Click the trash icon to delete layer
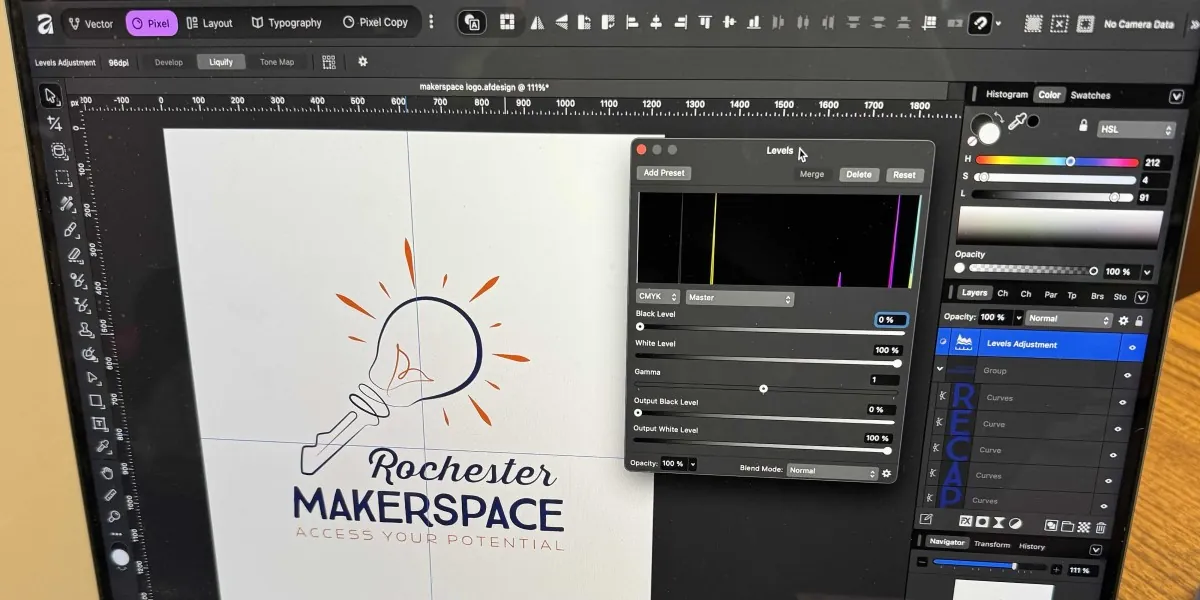The image size is (1200, 600). click(1101, 526)
